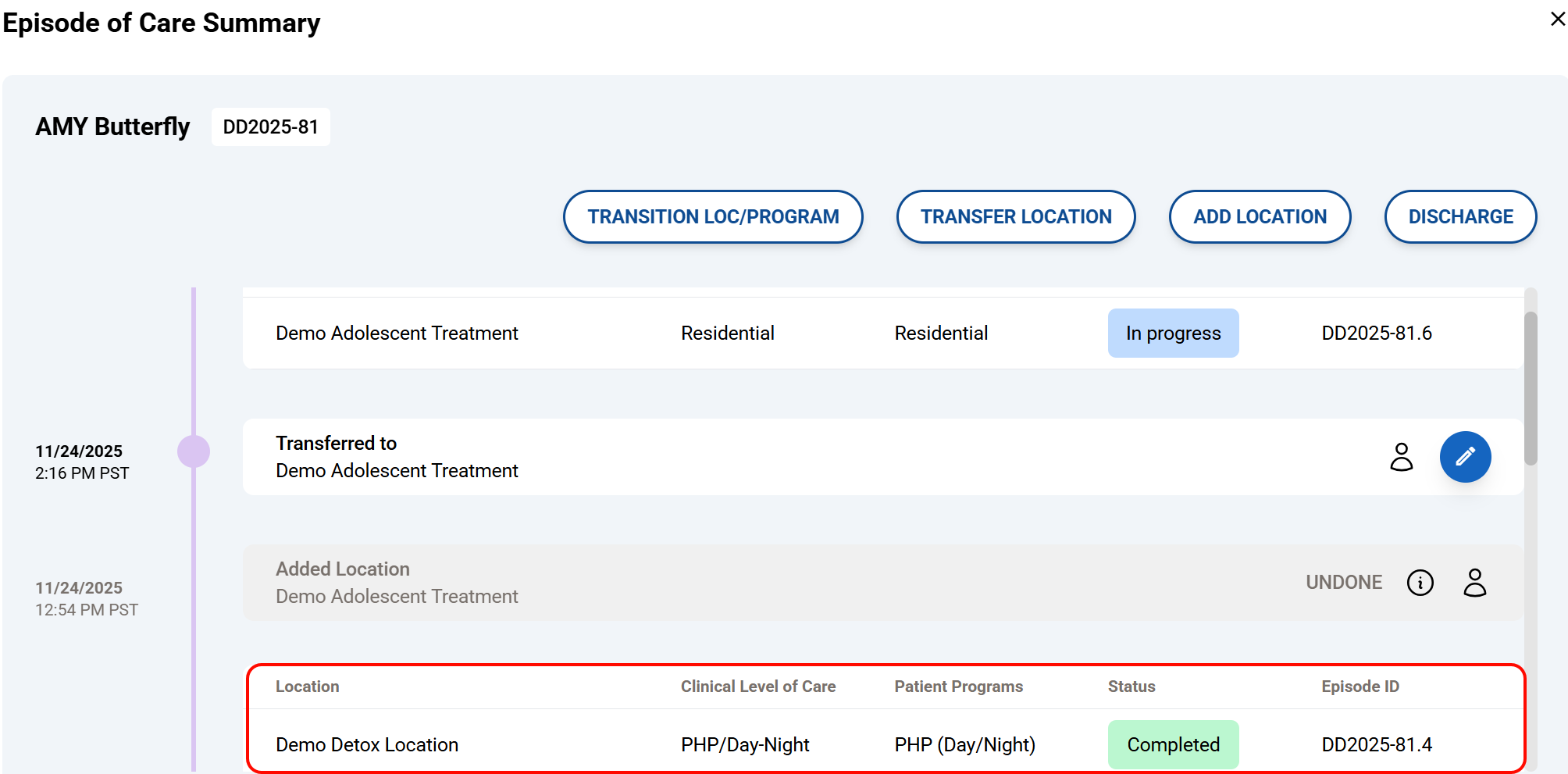Image resolution: width=1568 pixels, height=774 pixels.
Task: Click user icon on Added Location row
Action: pos(1474,583)
